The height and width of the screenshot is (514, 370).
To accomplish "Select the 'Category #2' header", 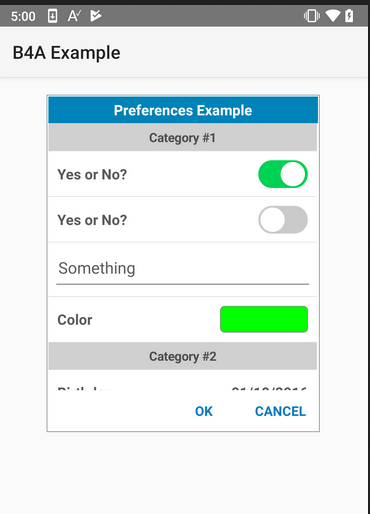I will [183, 356].
